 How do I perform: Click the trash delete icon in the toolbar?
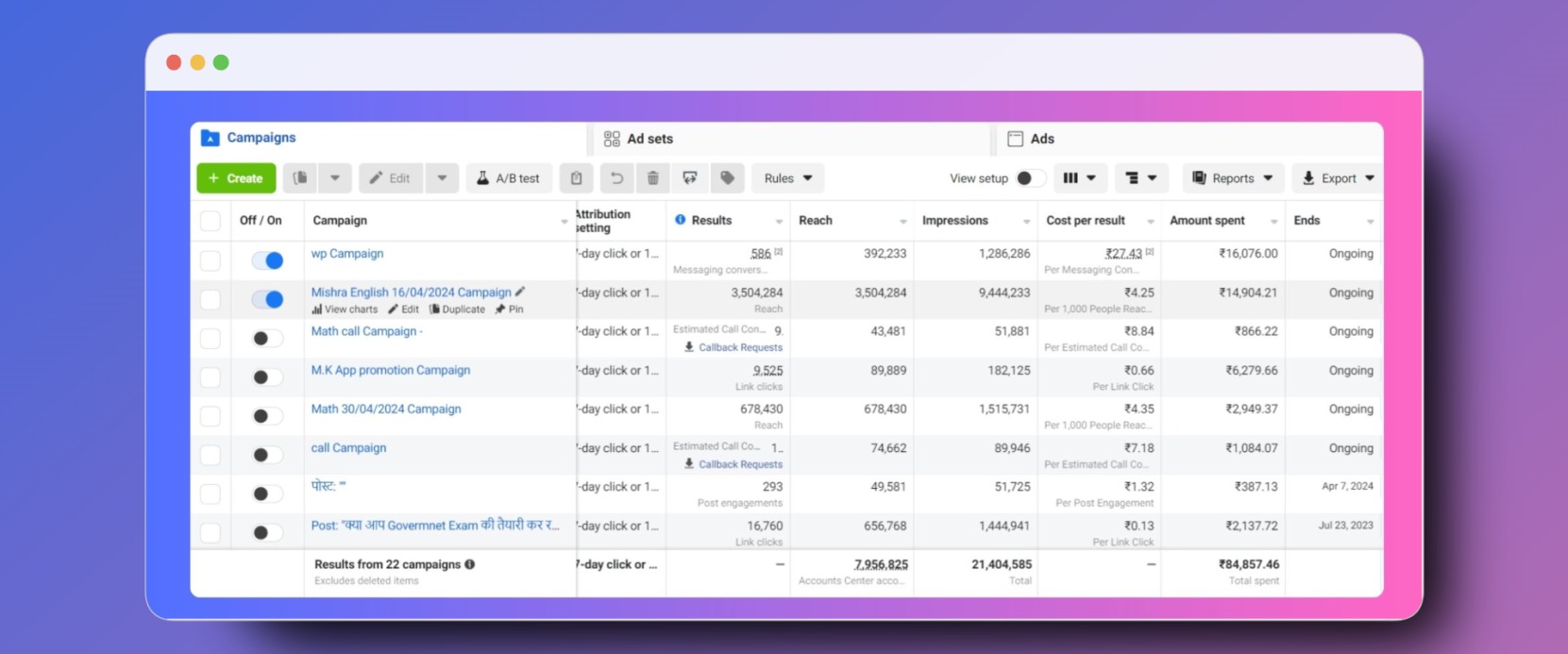(653, 178)
